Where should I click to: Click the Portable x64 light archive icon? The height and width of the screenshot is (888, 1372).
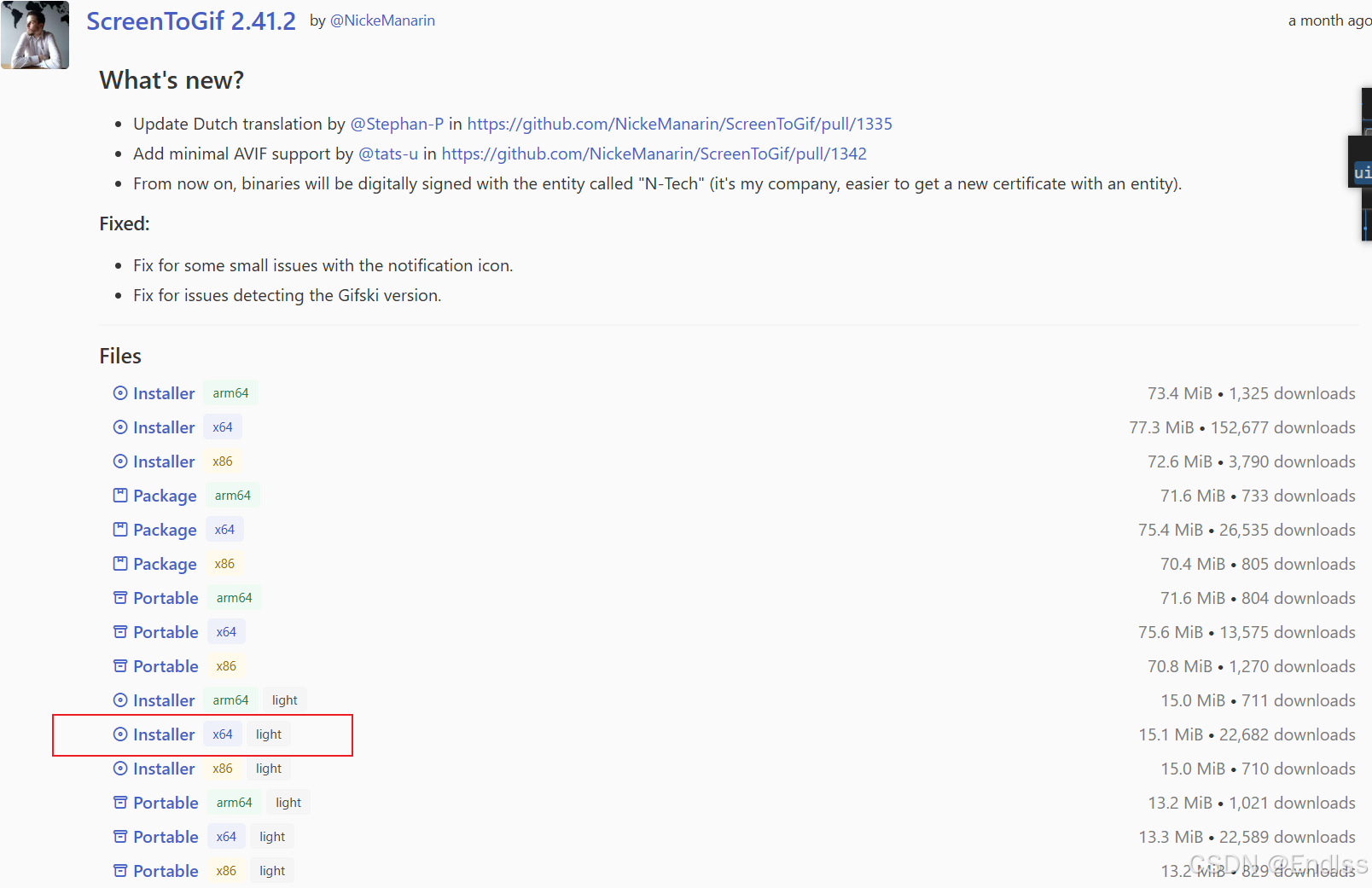(120, 837)
